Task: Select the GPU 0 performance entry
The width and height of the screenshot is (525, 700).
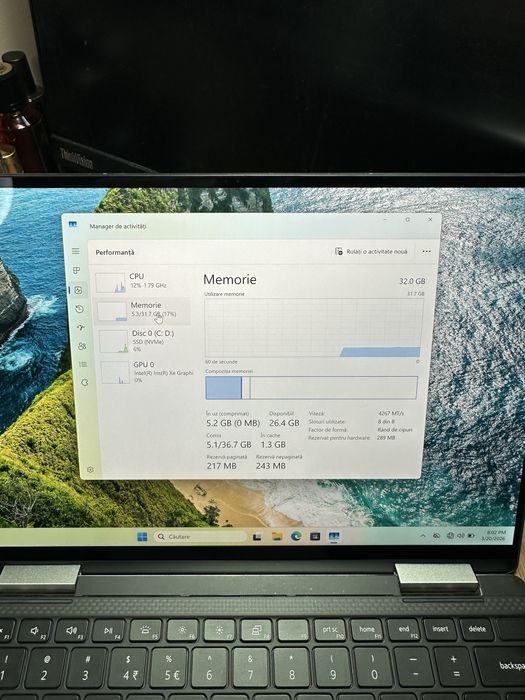Action: point(146,372)
